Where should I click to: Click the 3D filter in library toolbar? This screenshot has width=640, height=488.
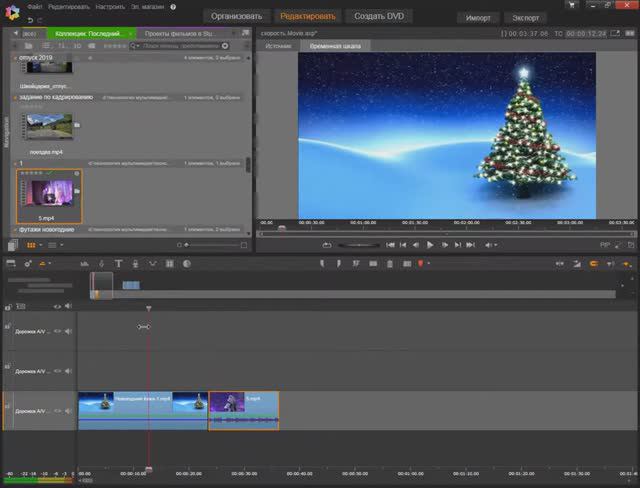77,46
